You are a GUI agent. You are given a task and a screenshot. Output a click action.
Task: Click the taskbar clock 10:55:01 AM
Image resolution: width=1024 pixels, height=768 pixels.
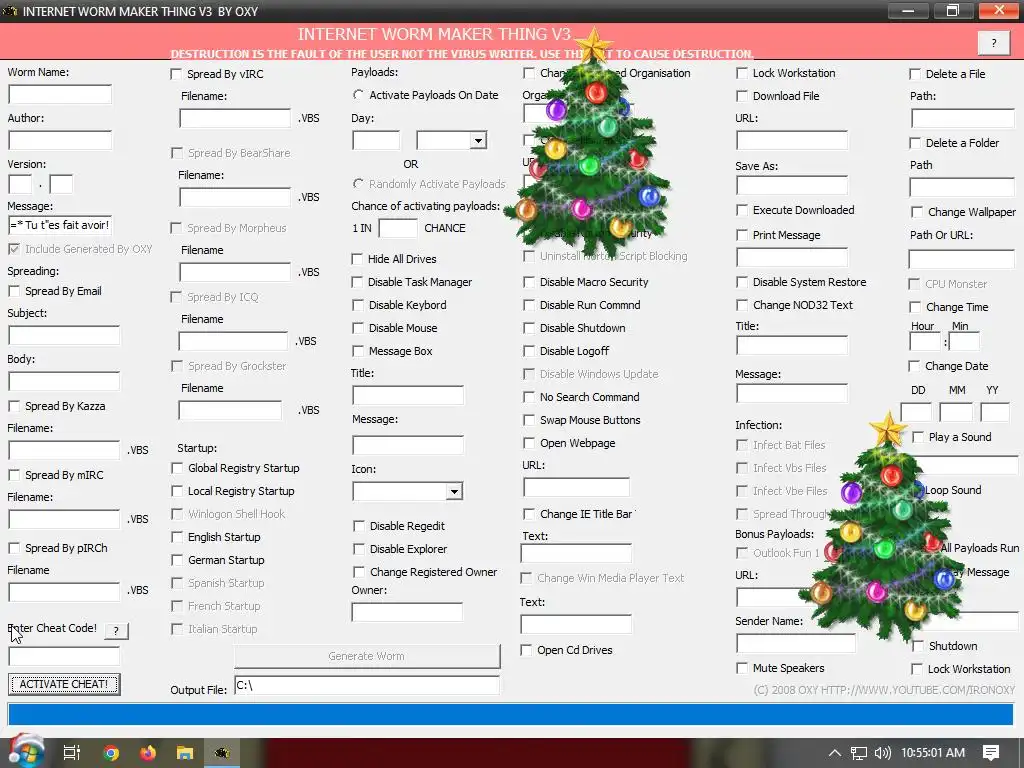click(x=933, y=753)
